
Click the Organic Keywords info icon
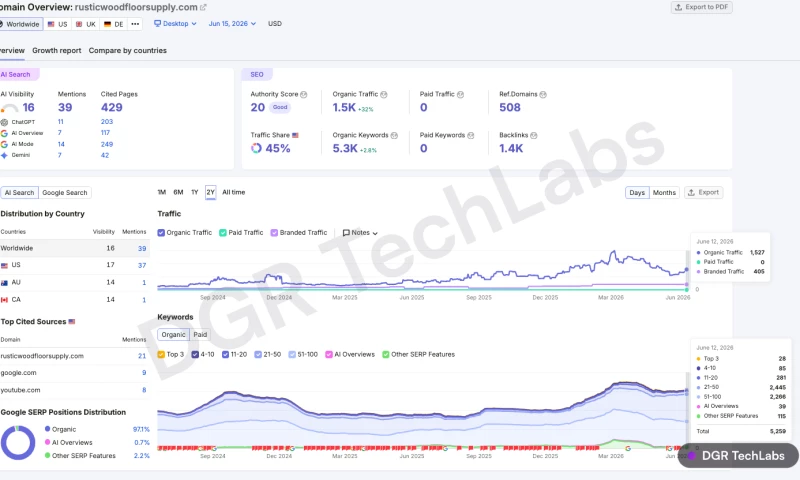tap(394, 135)
